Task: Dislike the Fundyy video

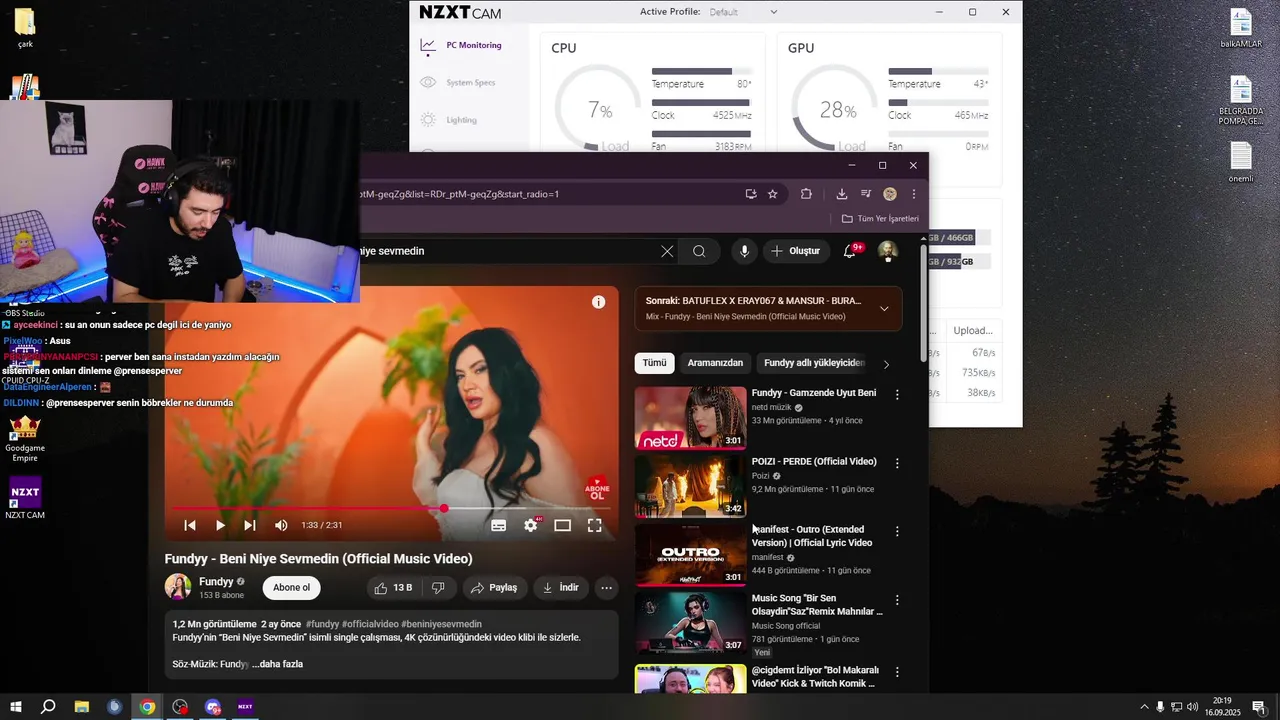Action: coord(438,588)
